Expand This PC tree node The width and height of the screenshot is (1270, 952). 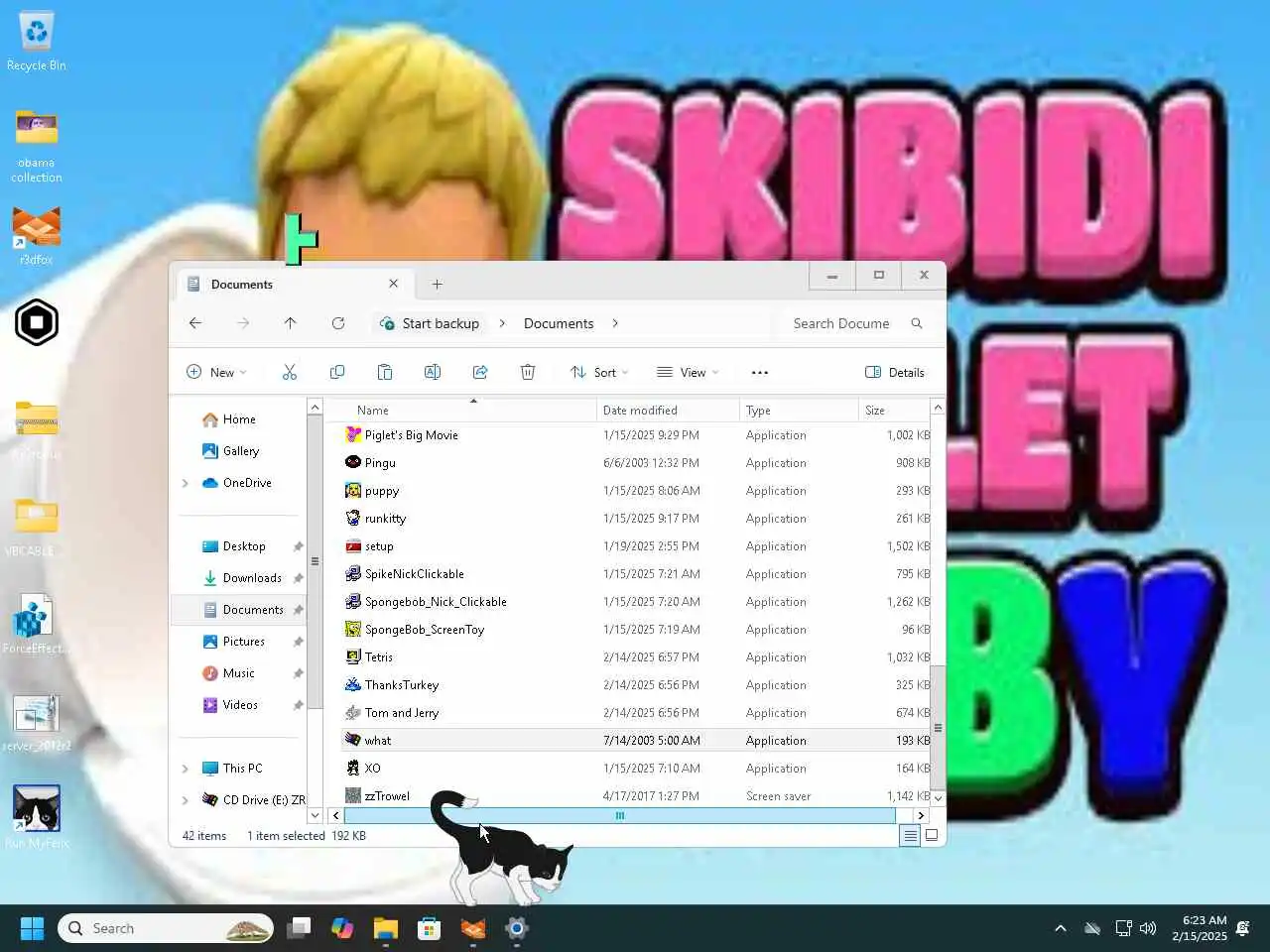(186, 769)
